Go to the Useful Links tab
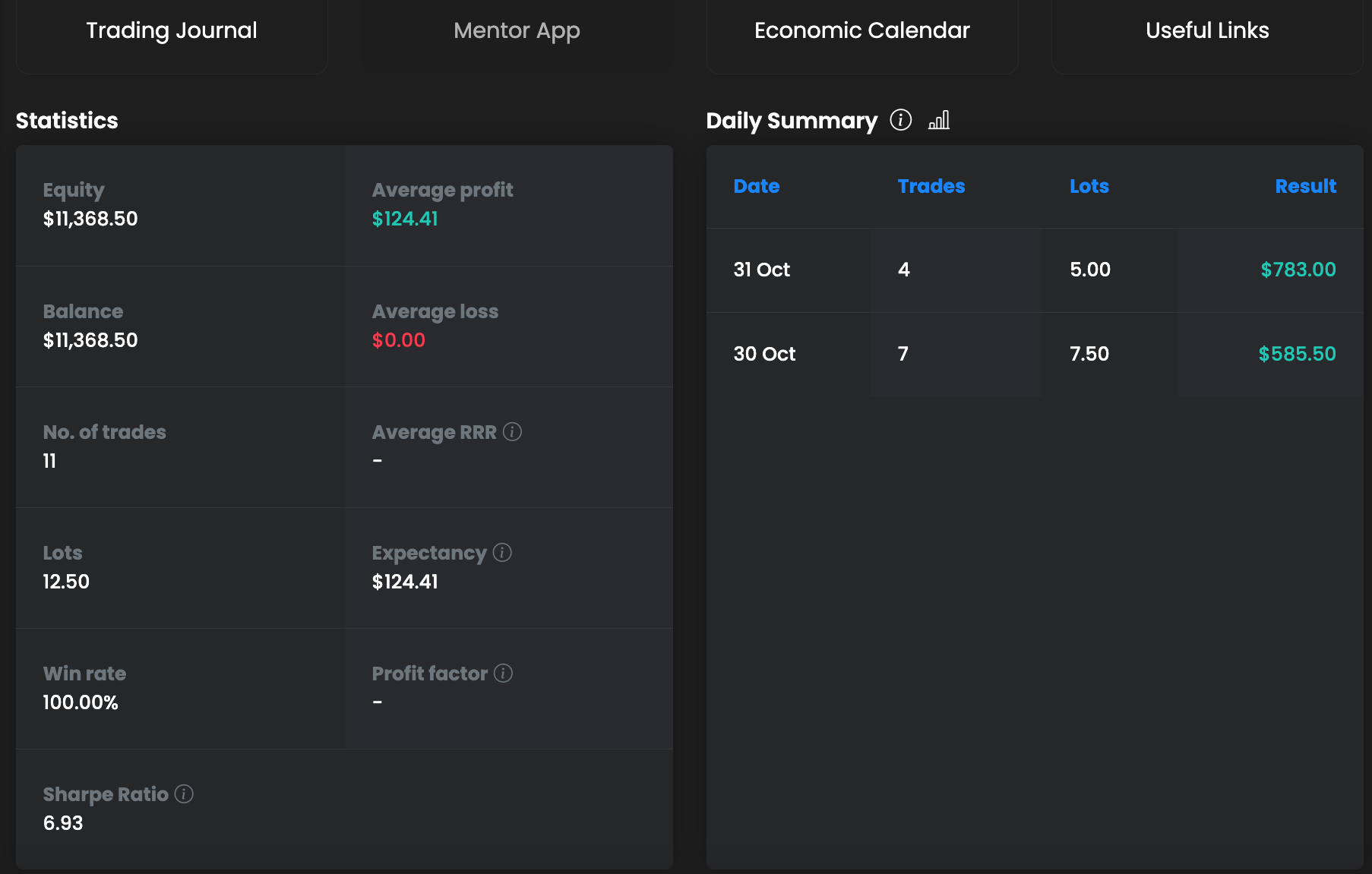The height and width of the screenshot is (874, 1372). [1207, 31]
